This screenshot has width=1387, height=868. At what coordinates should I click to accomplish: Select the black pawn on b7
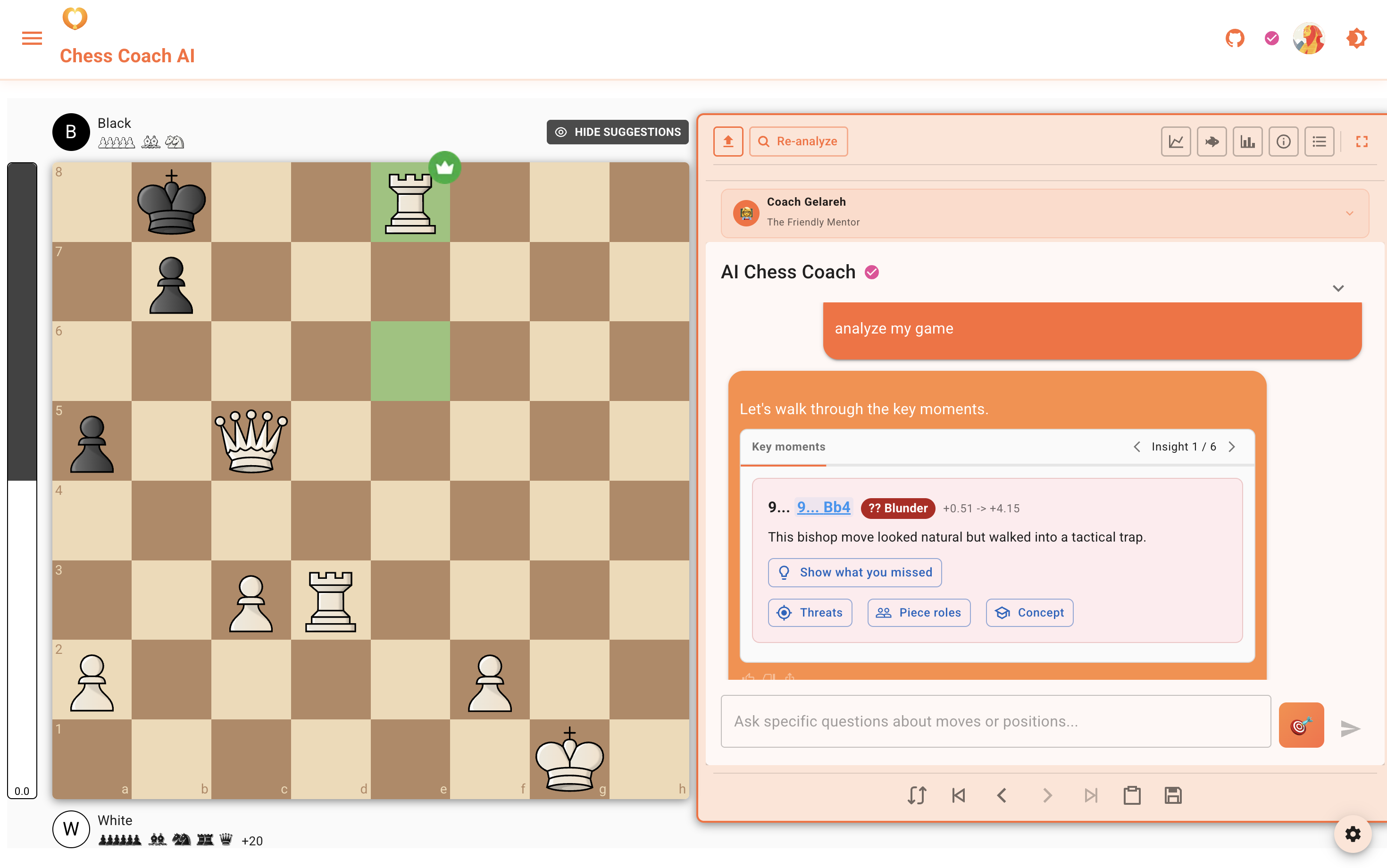pos(171,281)
